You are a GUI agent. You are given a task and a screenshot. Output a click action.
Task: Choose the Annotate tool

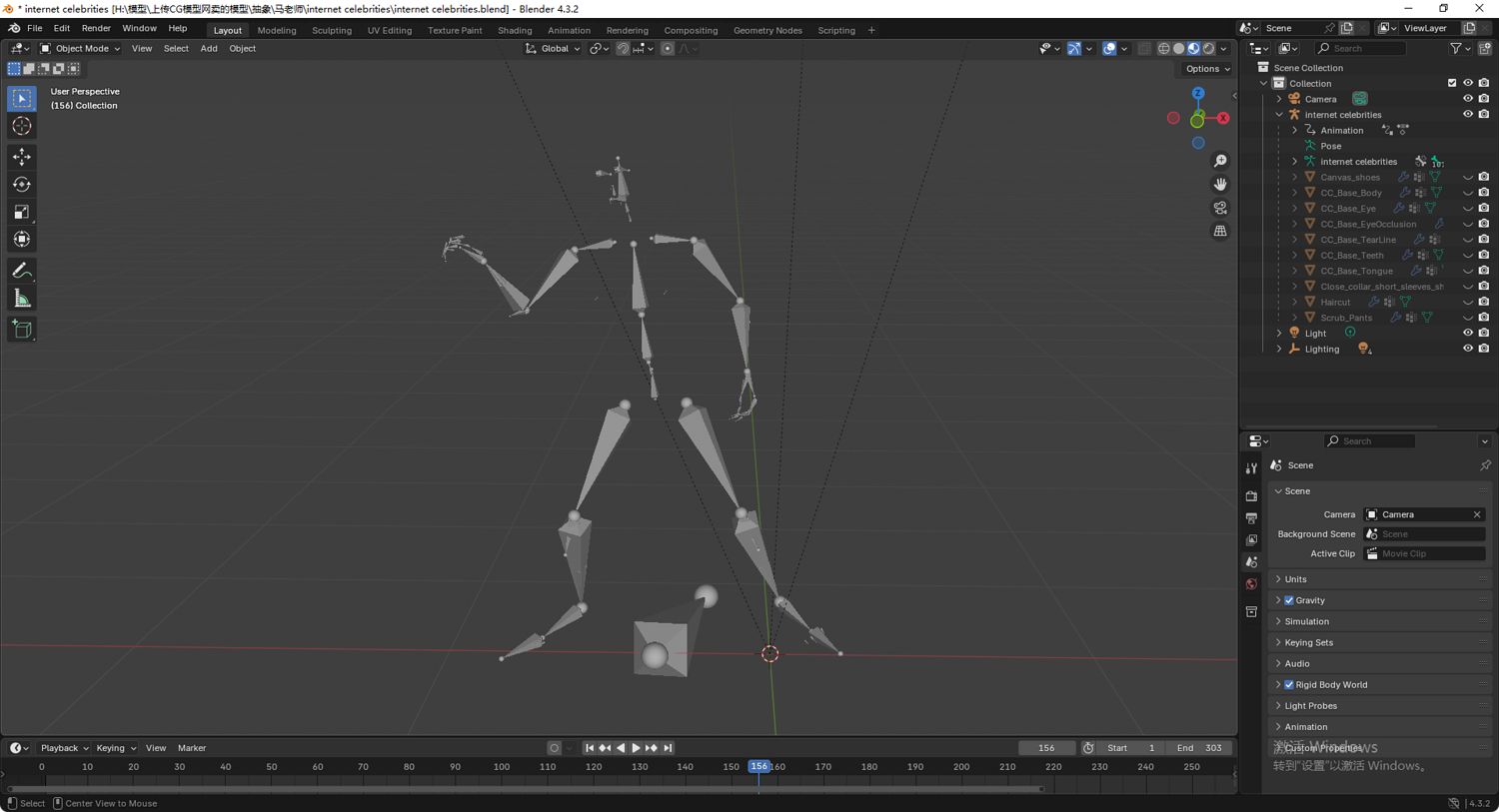pyautogui.click(x=22, y=271)
